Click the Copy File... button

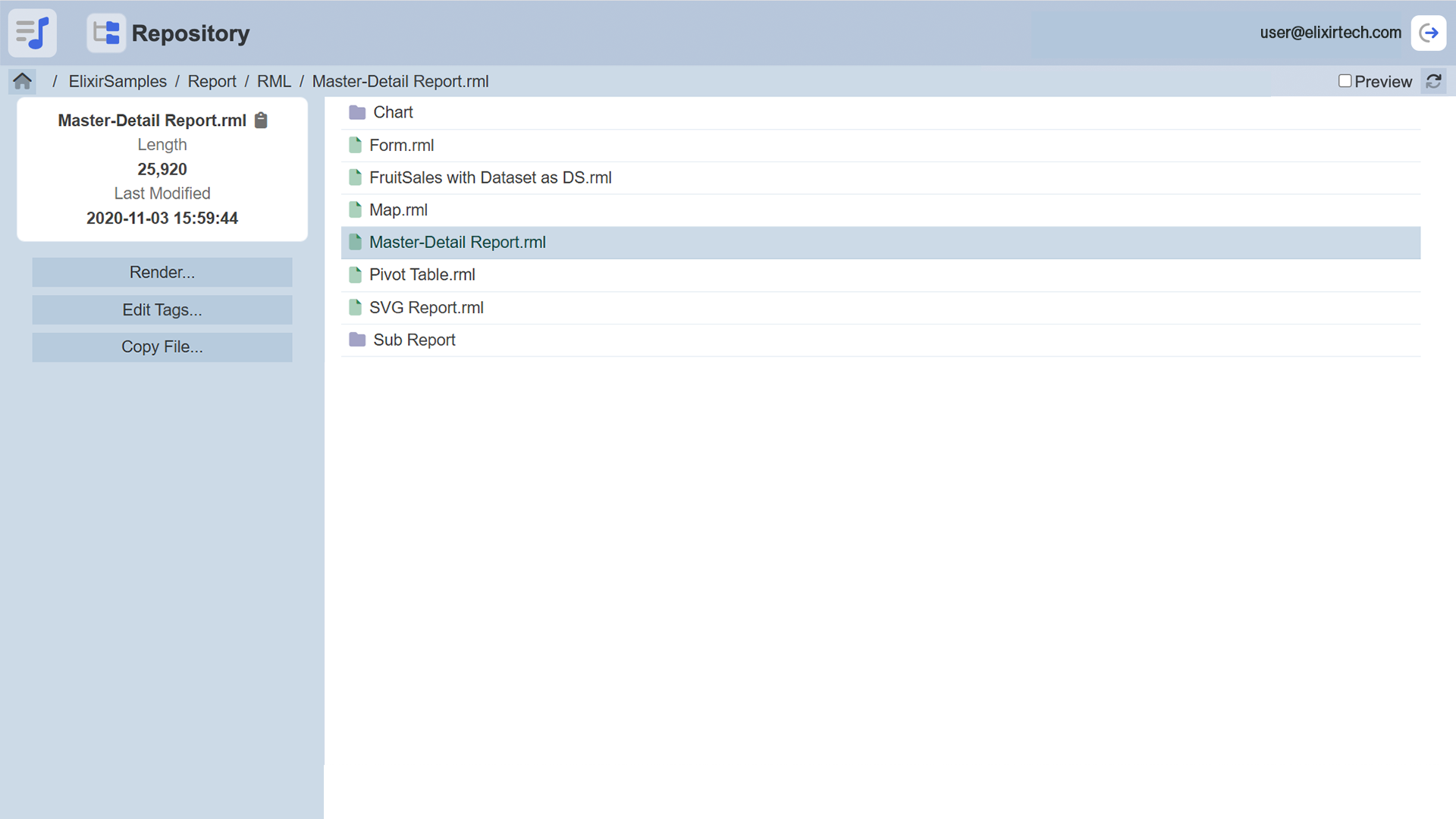(x=162, y=347)
